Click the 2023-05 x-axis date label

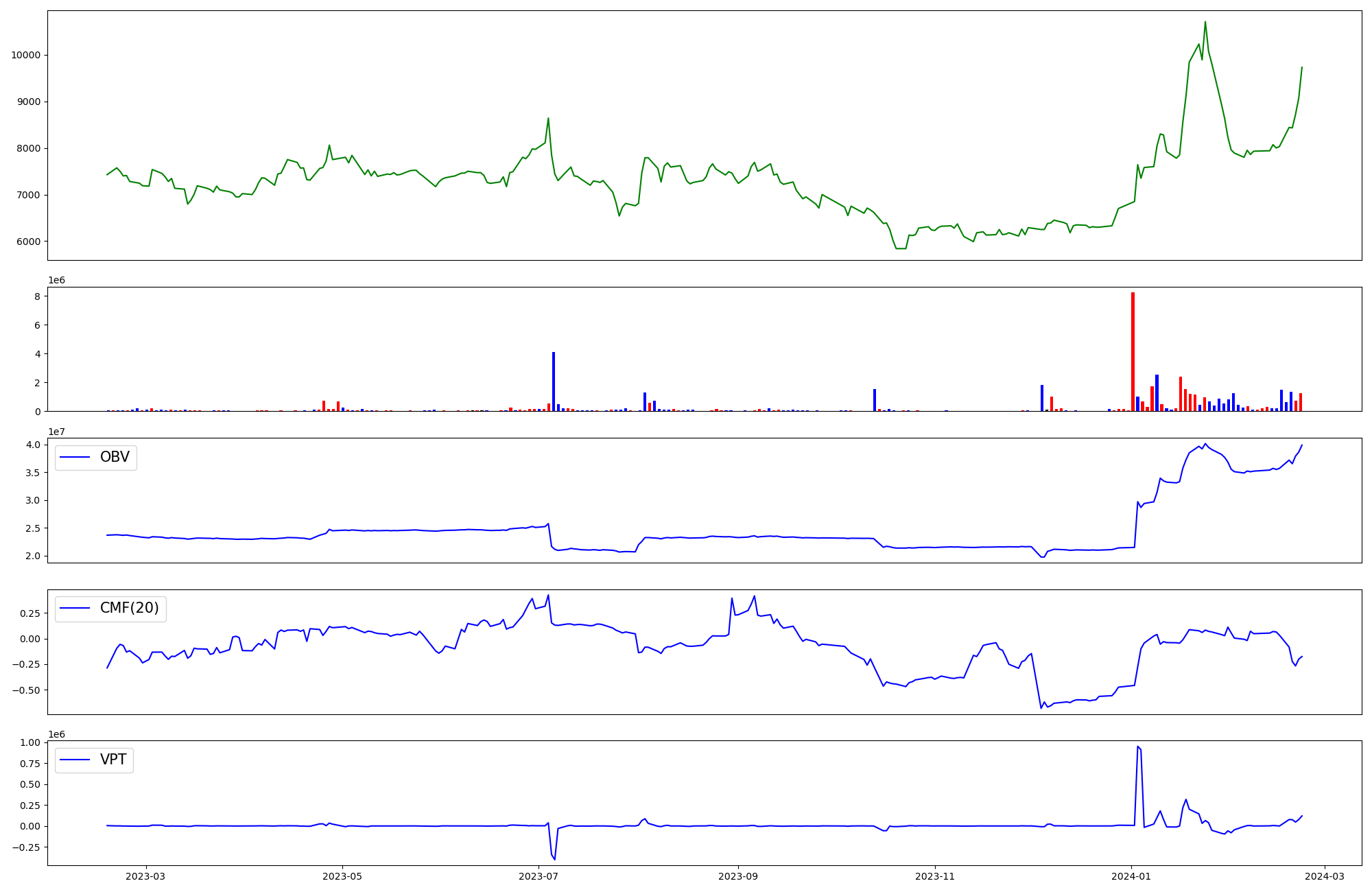click(x=342, y=876)
